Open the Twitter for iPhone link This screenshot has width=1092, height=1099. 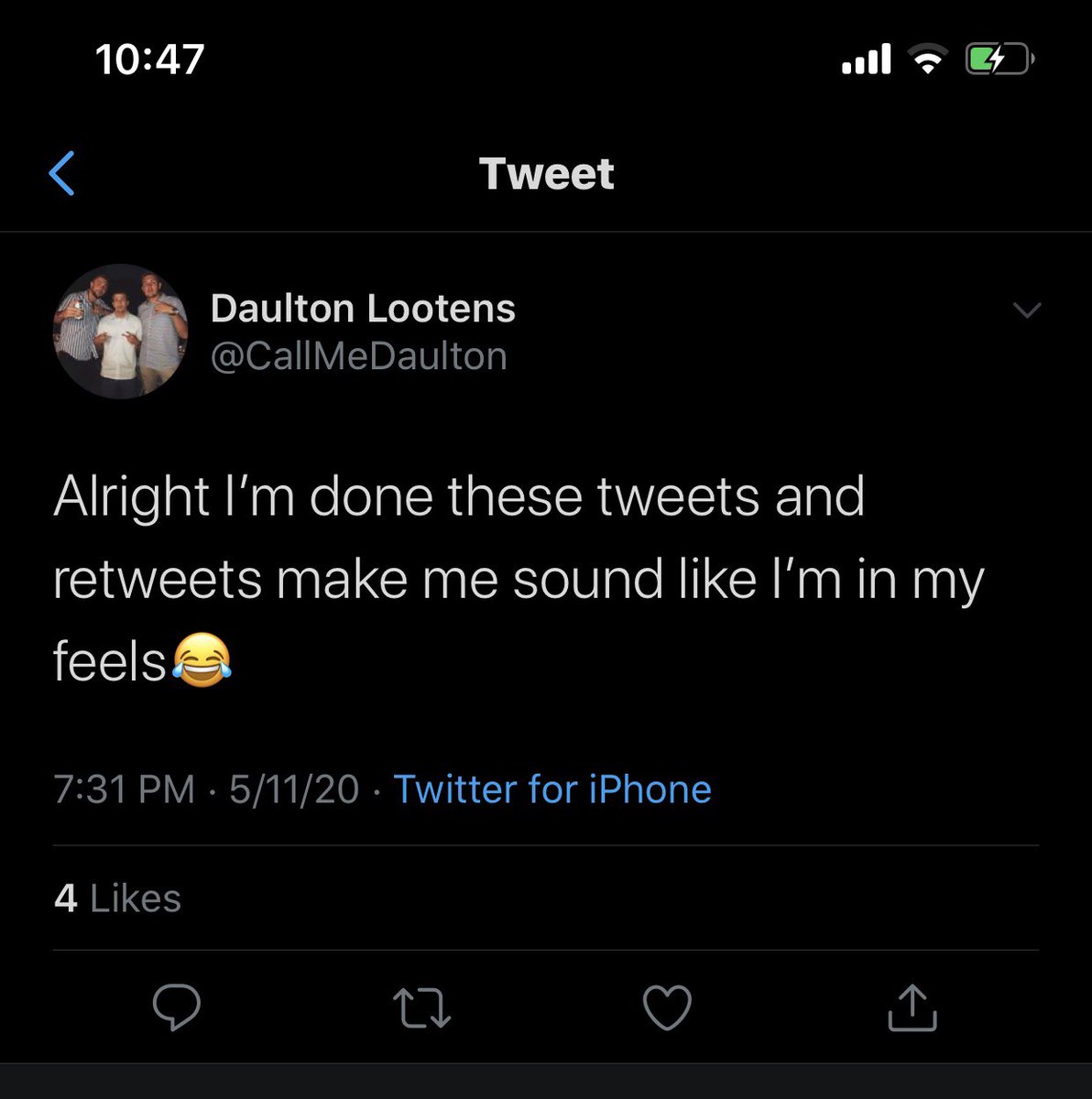(x=552, y=789)
